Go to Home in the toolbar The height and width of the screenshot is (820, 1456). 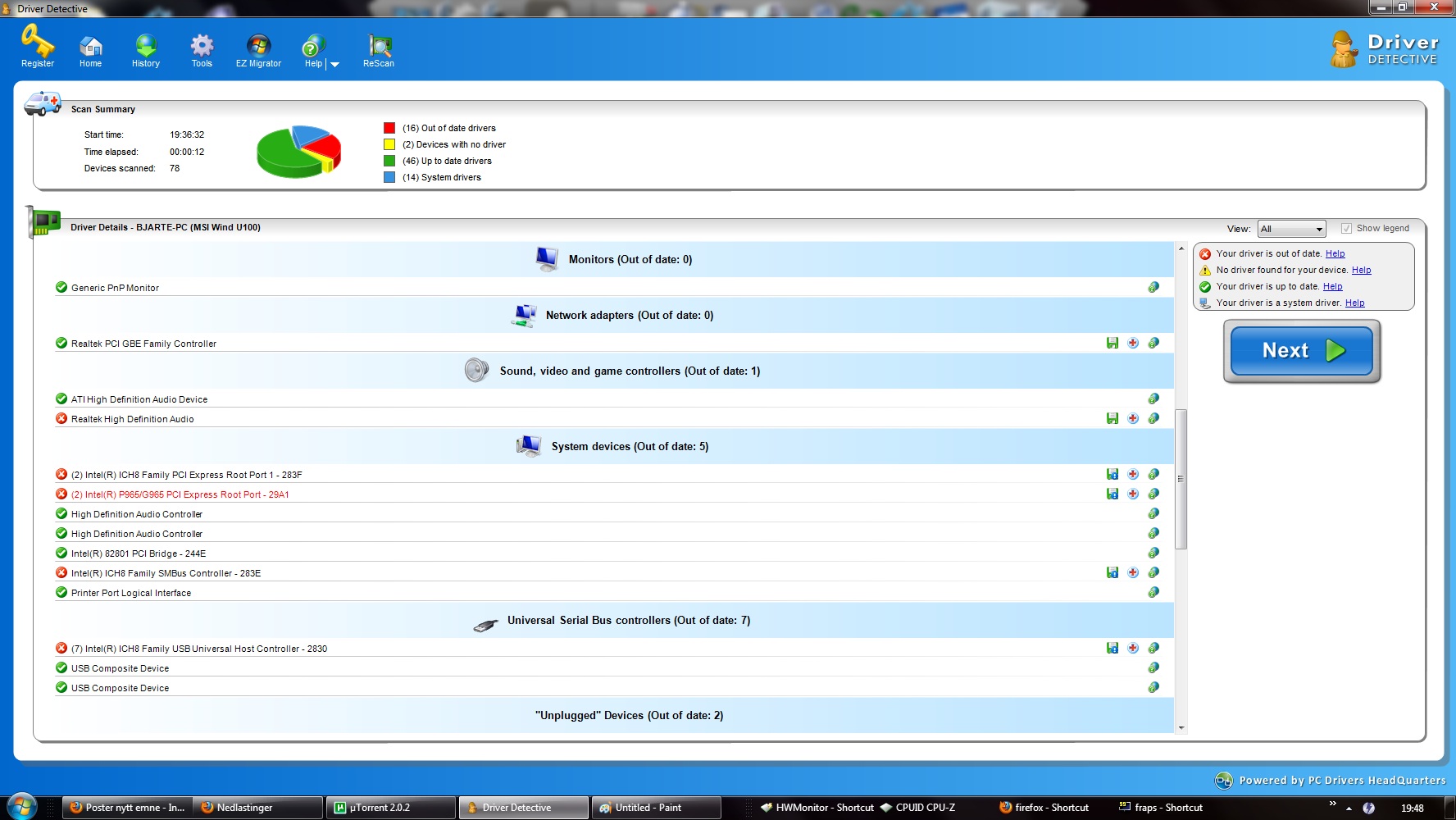(x=90, y=49)
